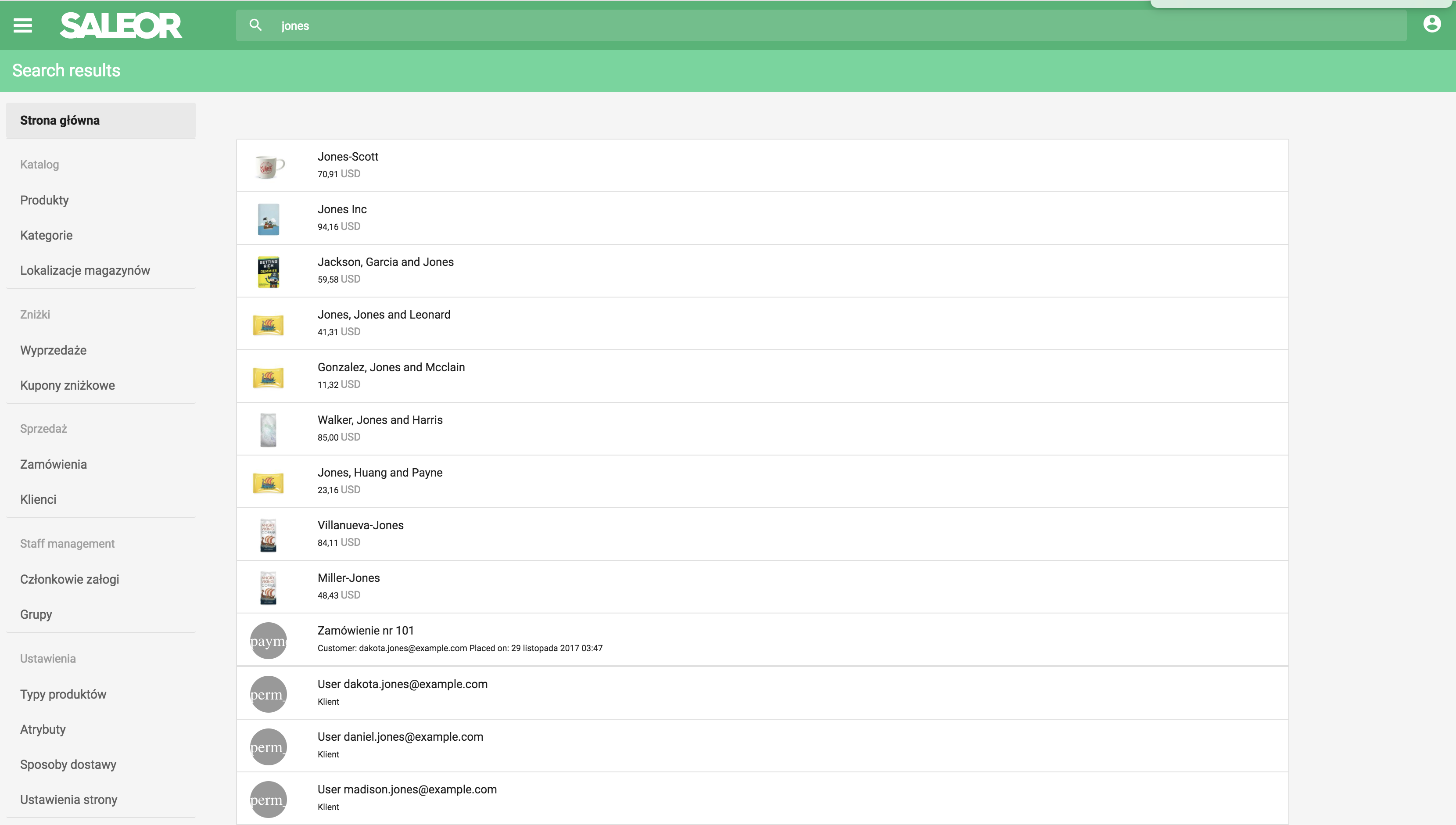The image size is (1456, 825).
Task: Navigate to Kategorie
Action: coord(46,235)
